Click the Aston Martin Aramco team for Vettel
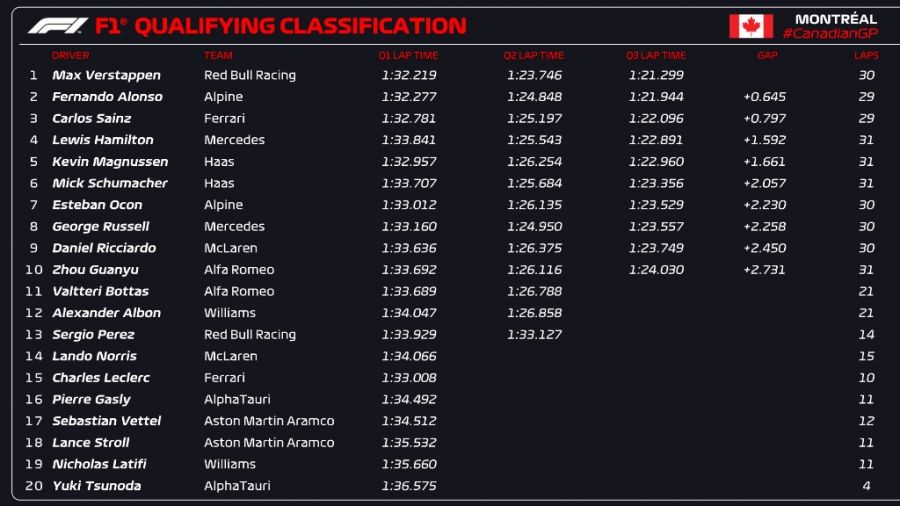Screen dimensions: 900x506 point(269,421)
